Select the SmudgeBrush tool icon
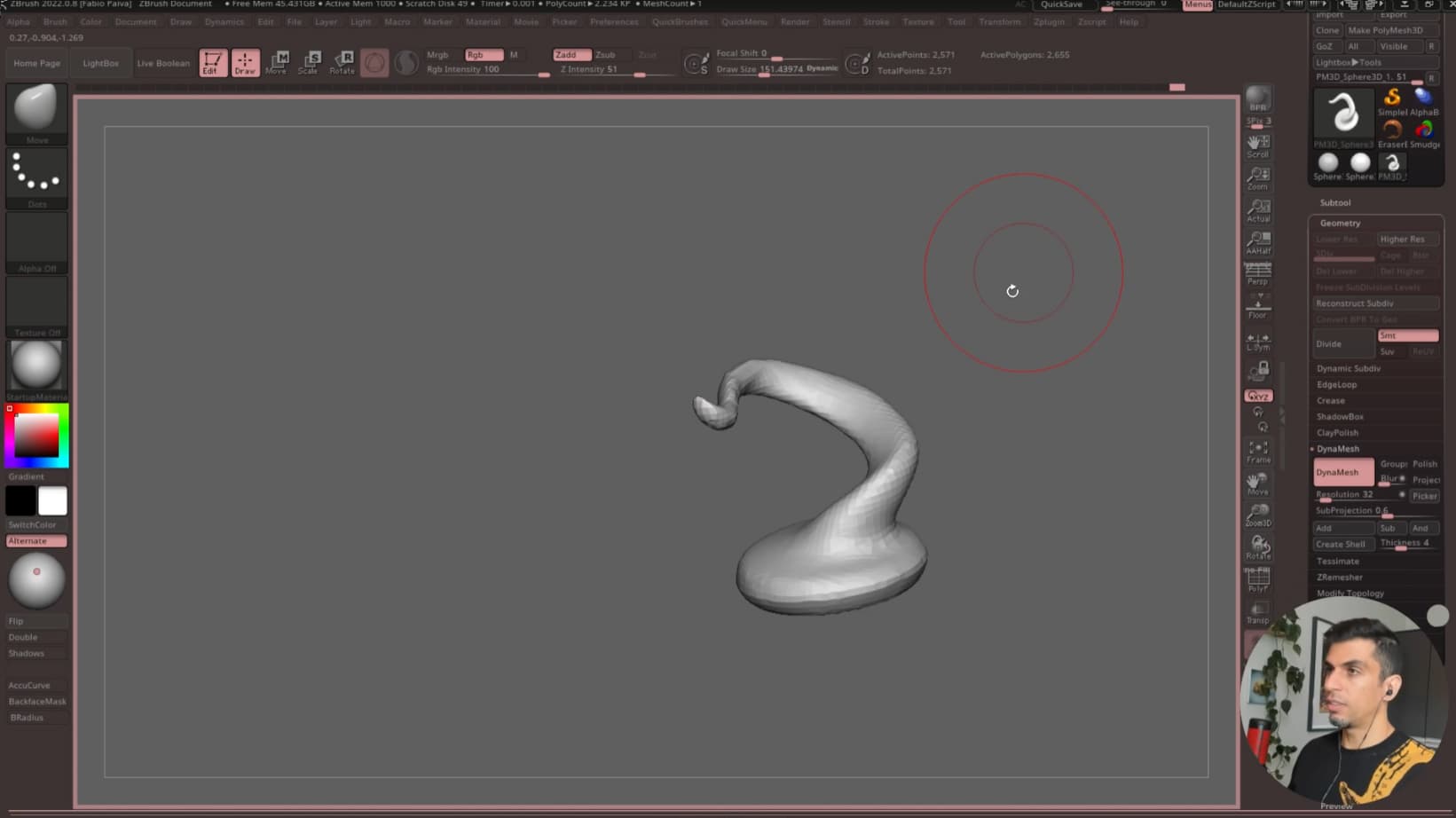This screenshot has height=818, width=1456. click(x=1424, y=133)
